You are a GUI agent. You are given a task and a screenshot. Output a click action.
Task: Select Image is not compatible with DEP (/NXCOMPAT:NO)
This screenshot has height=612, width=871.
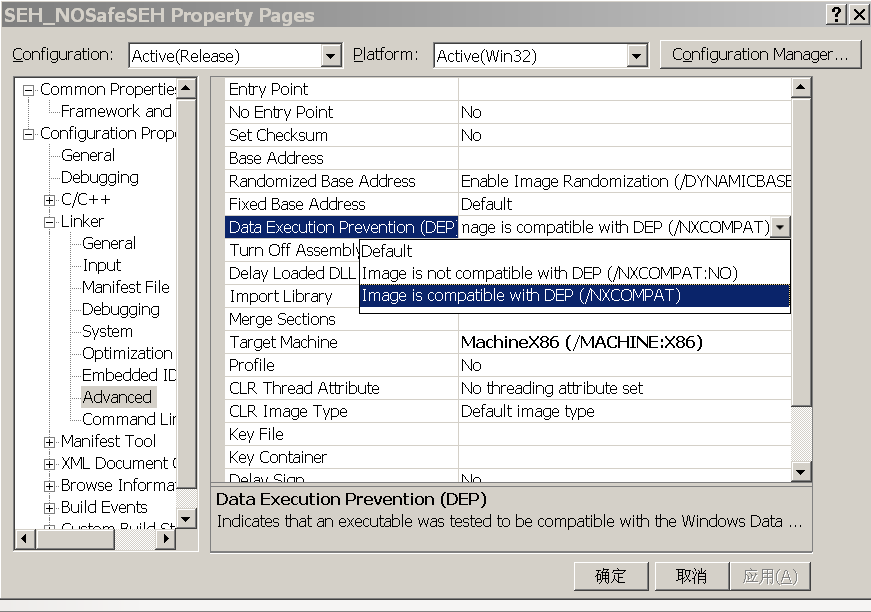click(x=550, y=274)
